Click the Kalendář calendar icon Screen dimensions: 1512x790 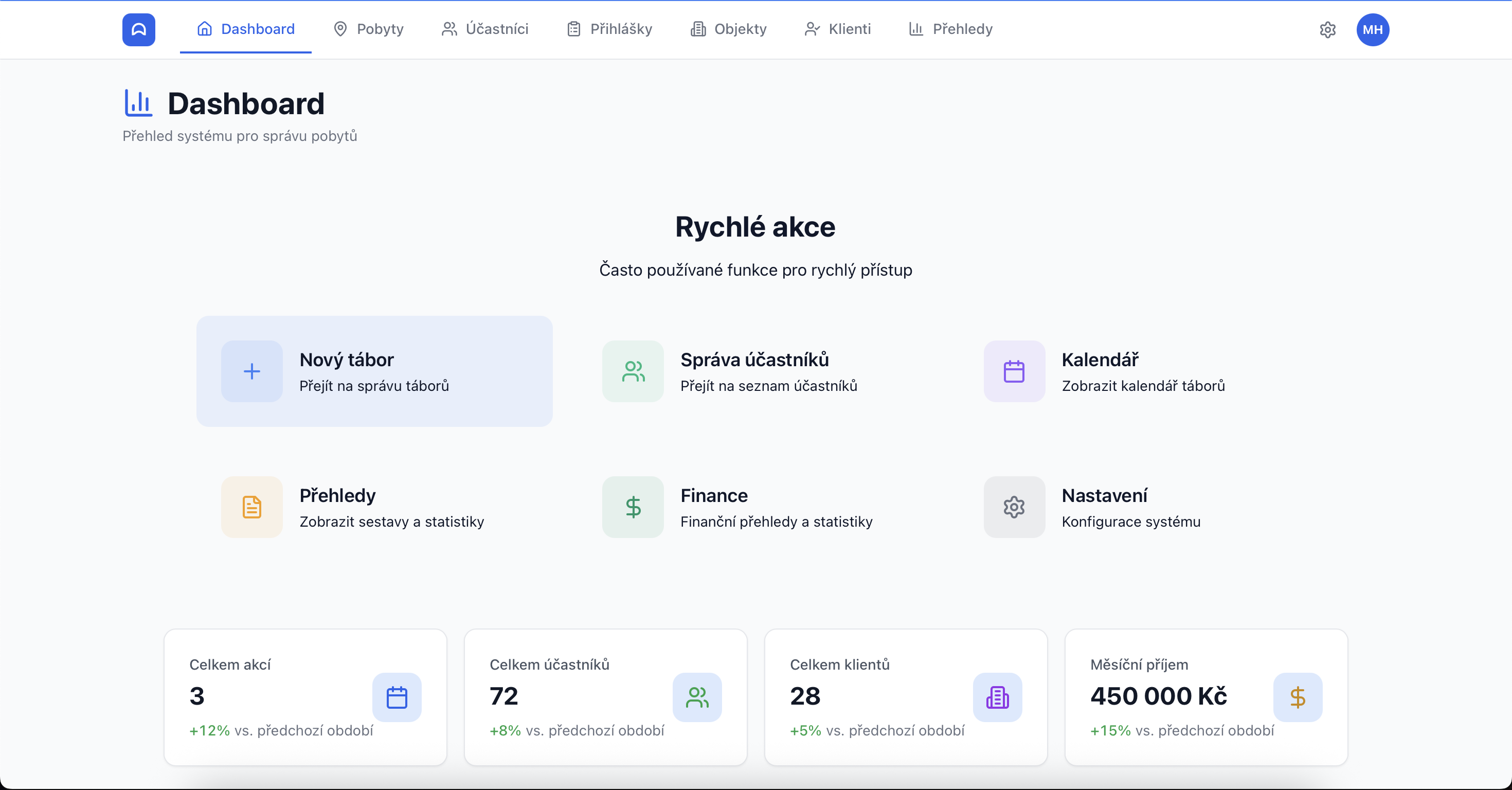coord(1014,371)
